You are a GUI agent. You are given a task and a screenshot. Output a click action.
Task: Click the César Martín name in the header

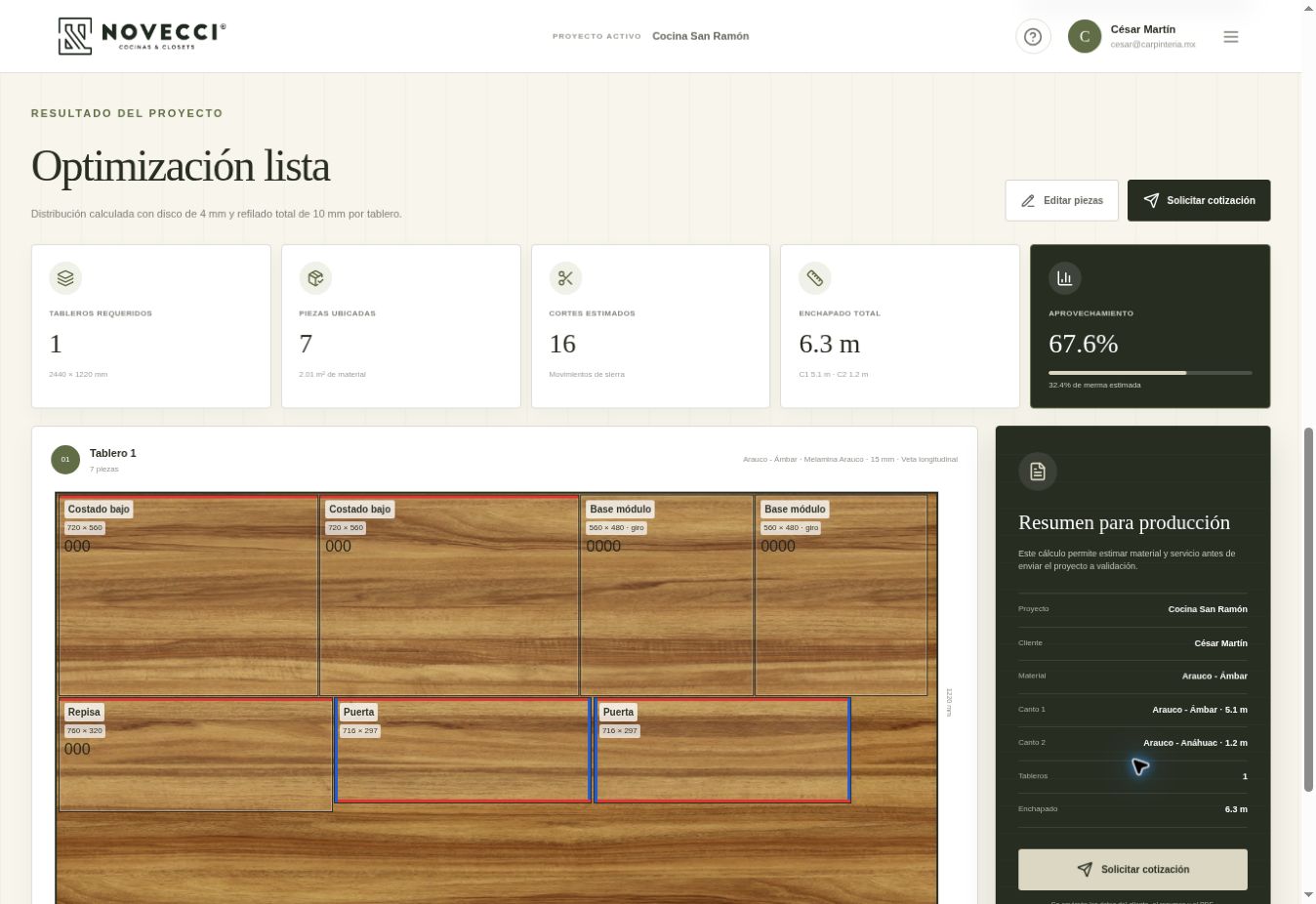1143,29
